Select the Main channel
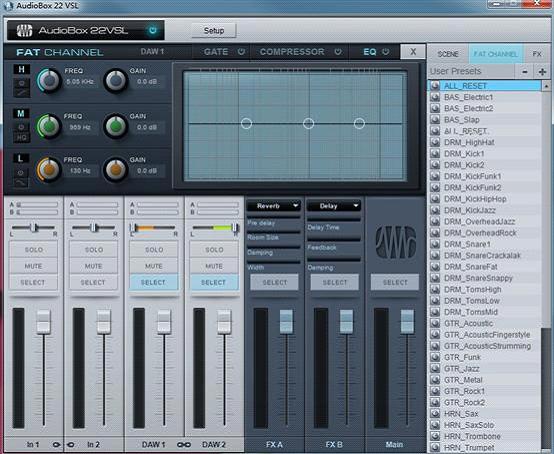The height and width of the screenshot is (454, 554). coord(395,282)
